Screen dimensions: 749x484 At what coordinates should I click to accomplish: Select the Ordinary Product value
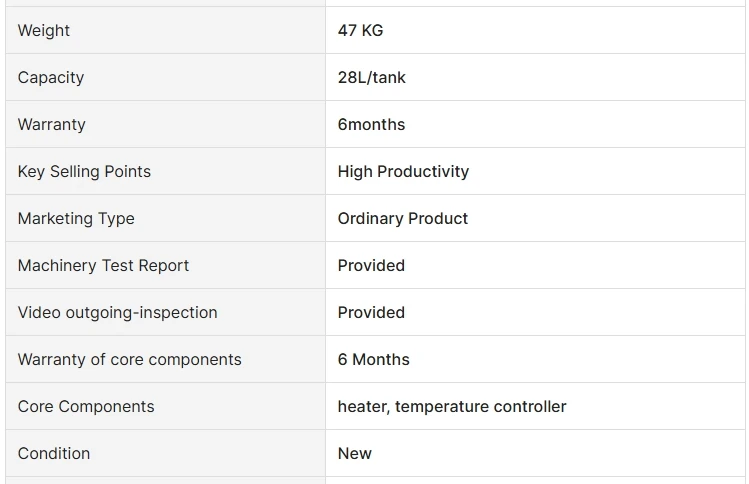pyautogui.click(x=402, y=218)
